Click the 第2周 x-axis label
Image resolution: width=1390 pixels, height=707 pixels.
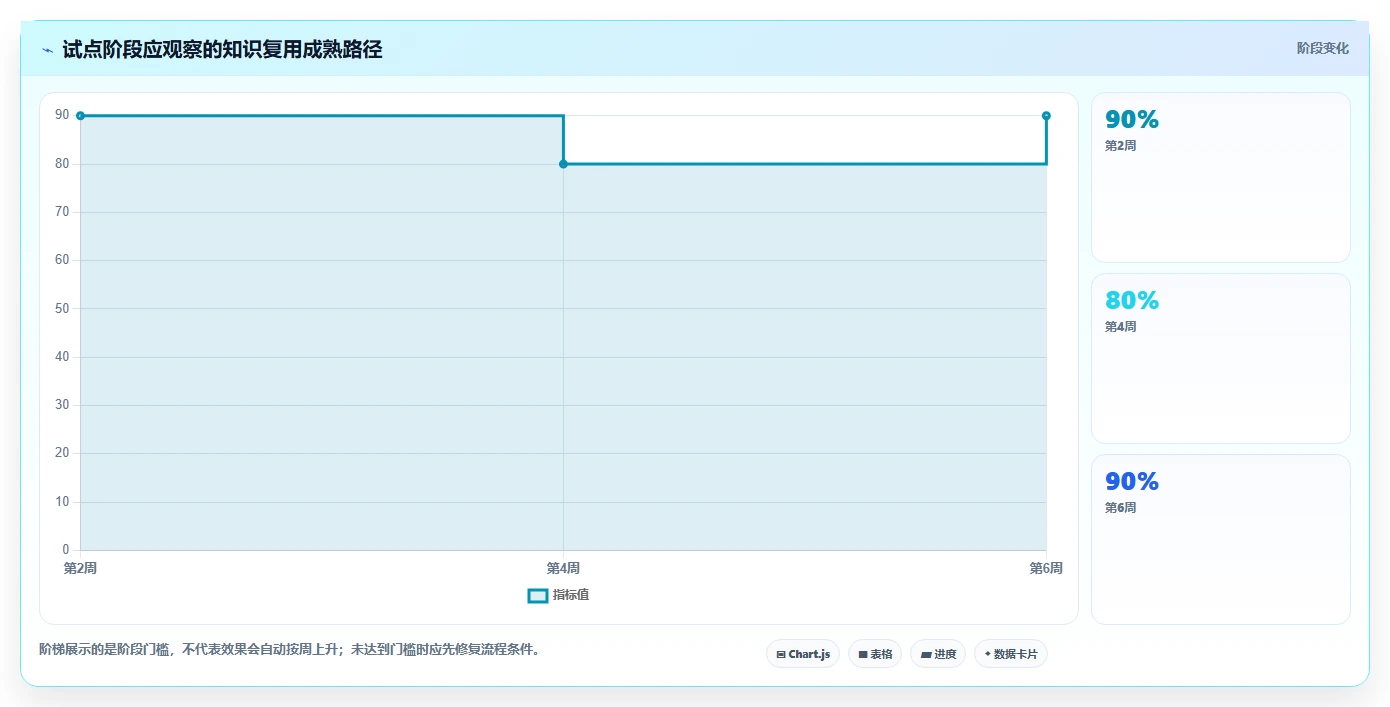point(80,568)
